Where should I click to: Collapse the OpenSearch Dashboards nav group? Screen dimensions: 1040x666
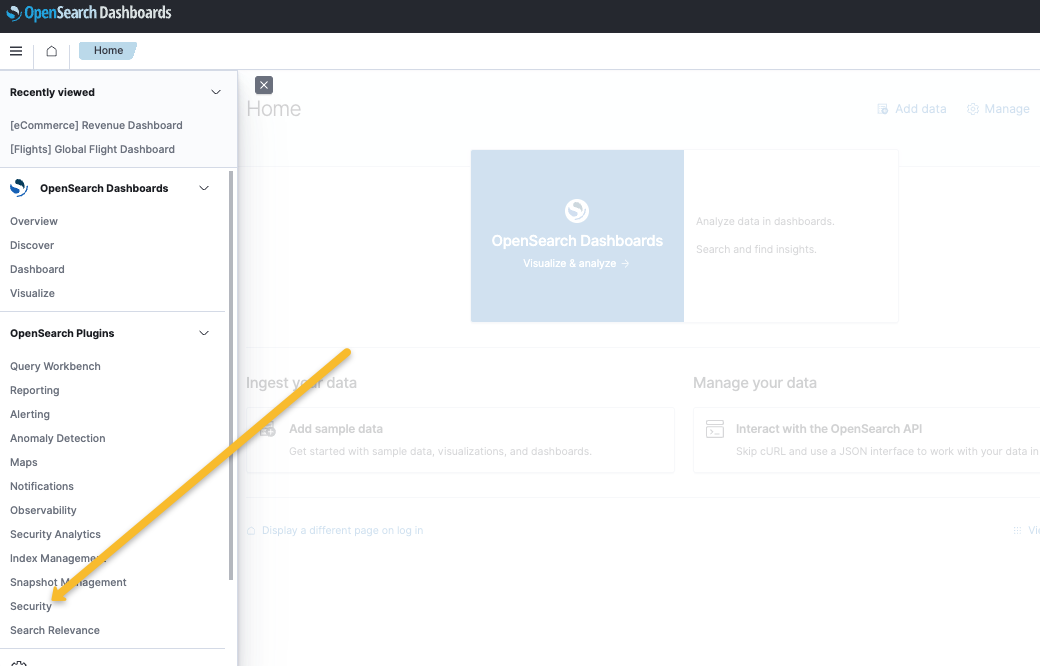[204, 188]
